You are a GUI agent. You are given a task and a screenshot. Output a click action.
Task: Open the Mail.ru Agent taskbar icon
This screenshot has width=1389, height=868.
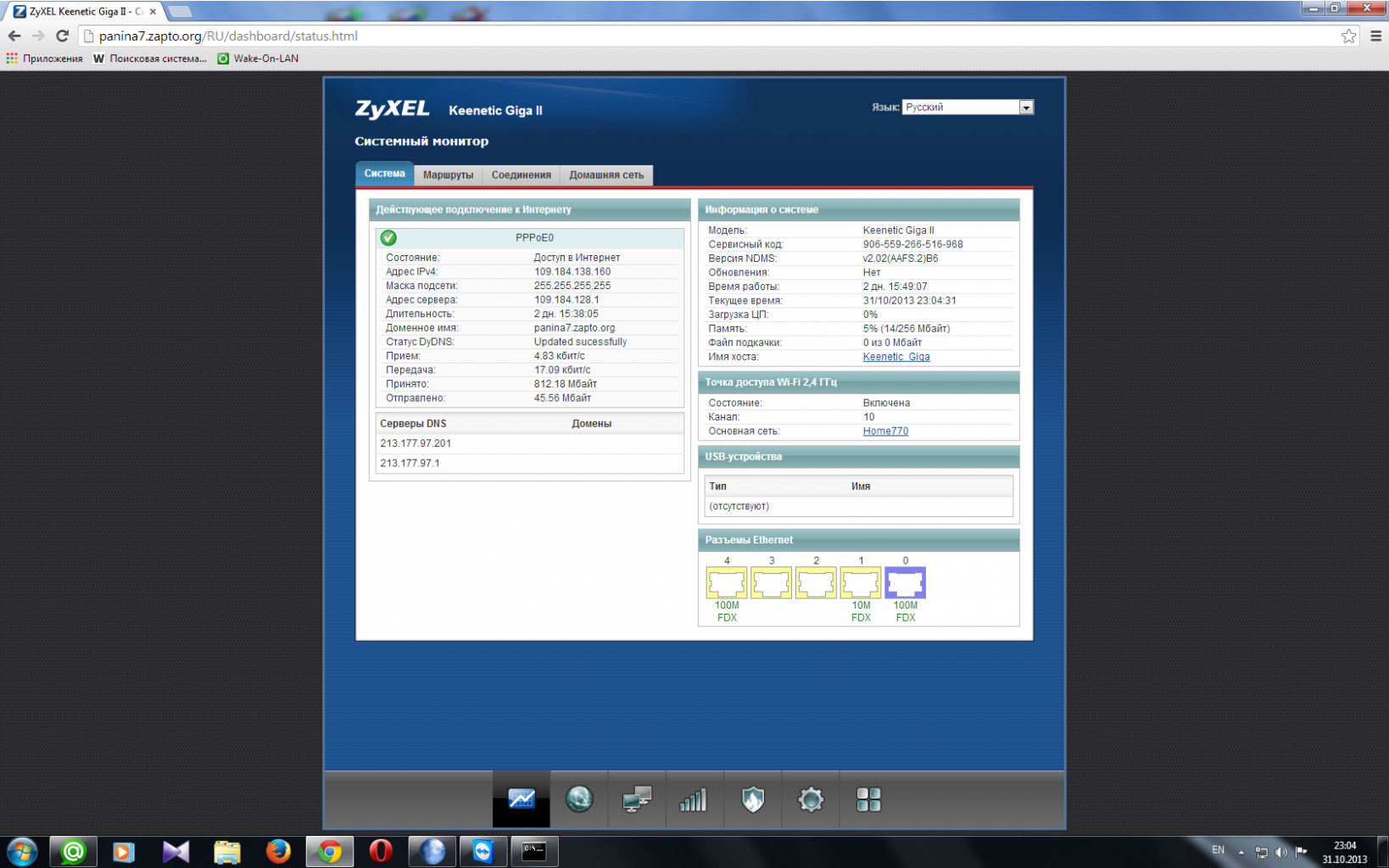[x=73, y=851]
